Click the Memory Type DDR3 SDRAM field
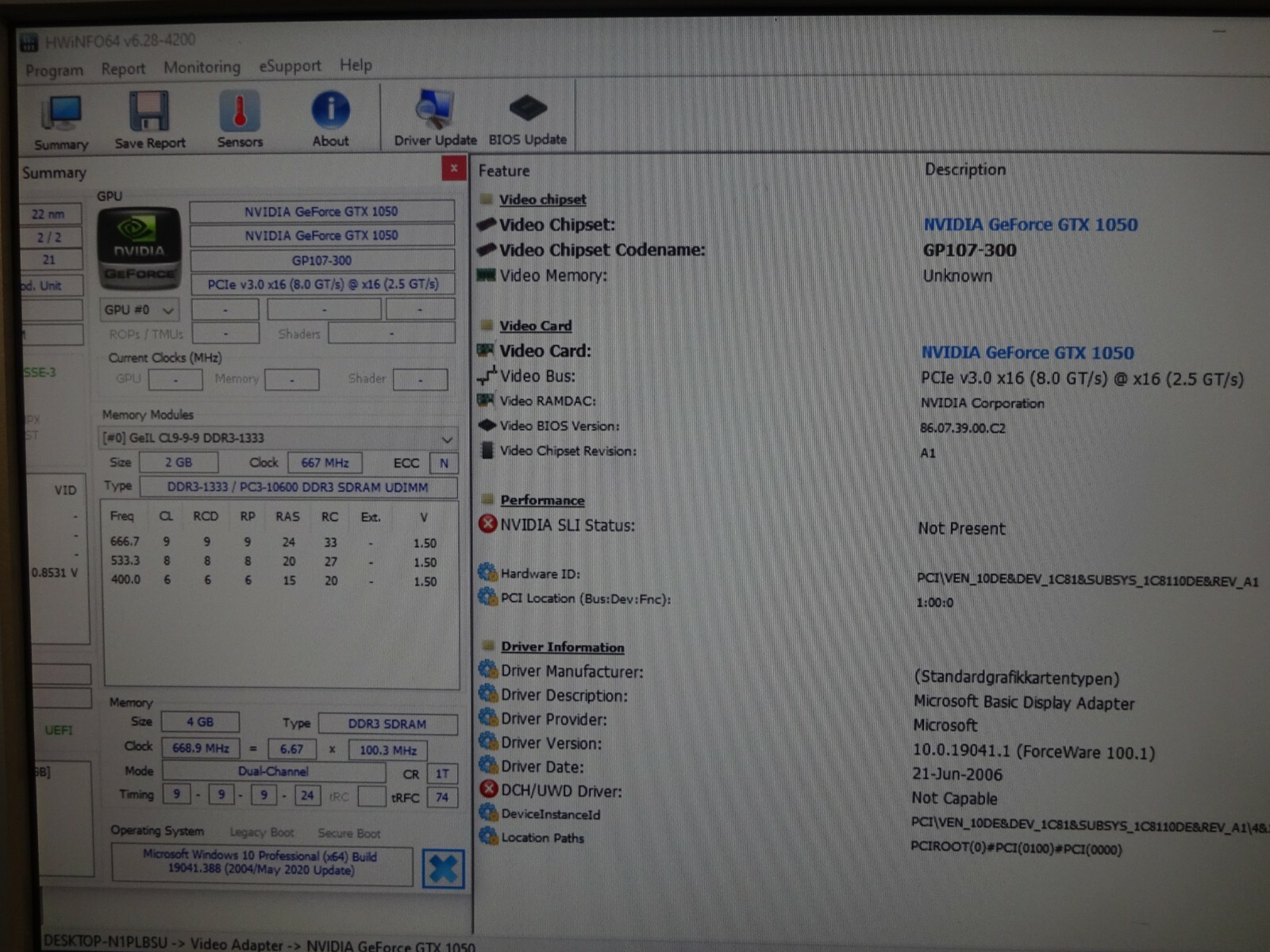1270x952 pixels. pyautogui.click(x=387, y=724)
